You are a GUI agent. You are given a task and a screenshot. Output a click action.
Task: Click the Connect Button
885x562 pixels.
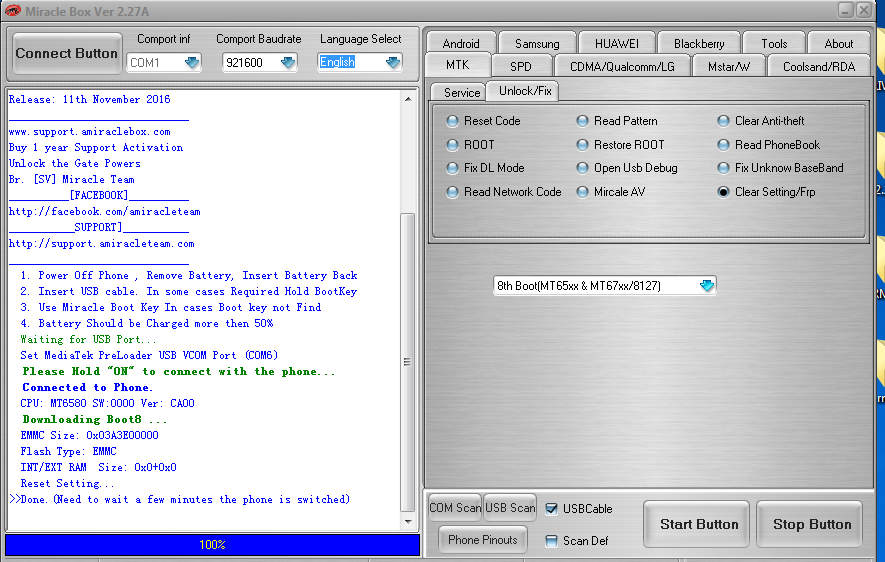pyautogui.click(x=67, y=54)
